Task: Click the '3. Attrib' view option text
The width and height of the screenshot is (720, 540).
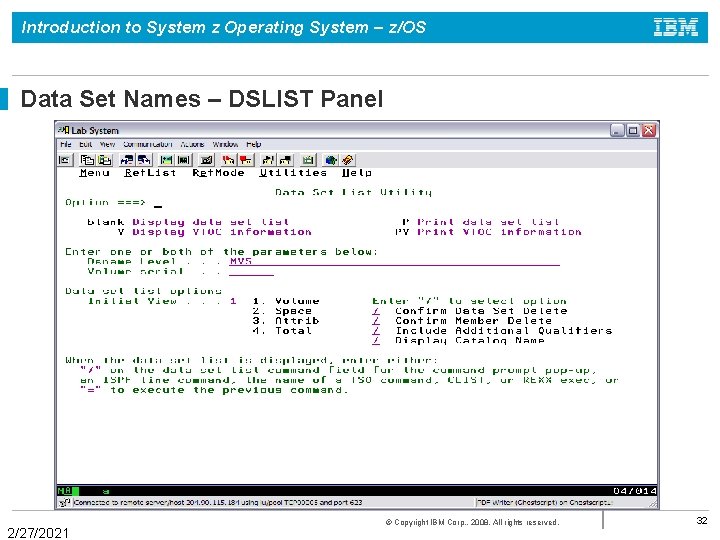Action: tap(286, 321)
